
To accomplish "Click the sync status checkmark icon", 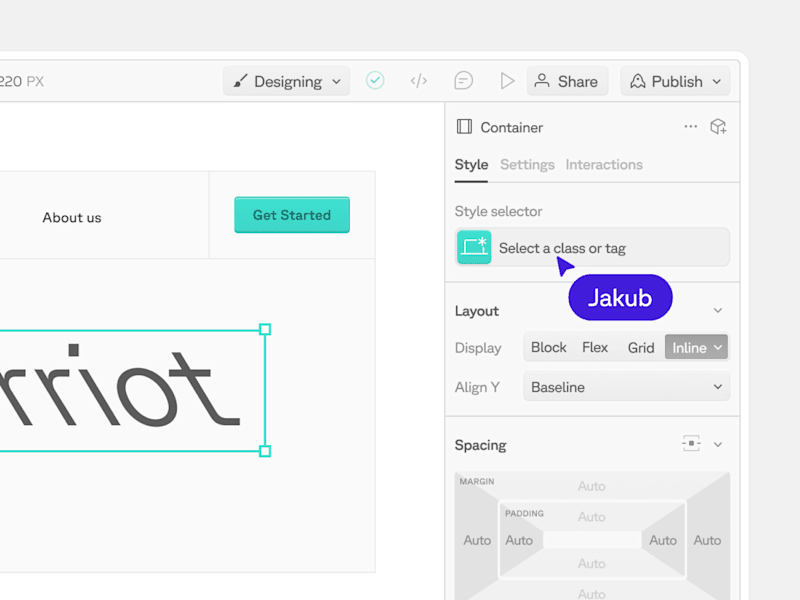I will pyautogui.click(x=375, y=81).
